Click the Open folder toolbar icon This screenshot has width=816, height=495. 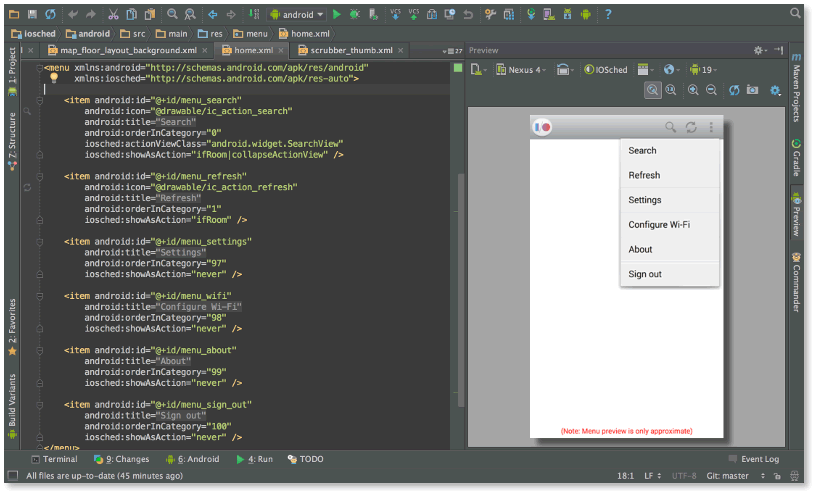pos(15,15)
